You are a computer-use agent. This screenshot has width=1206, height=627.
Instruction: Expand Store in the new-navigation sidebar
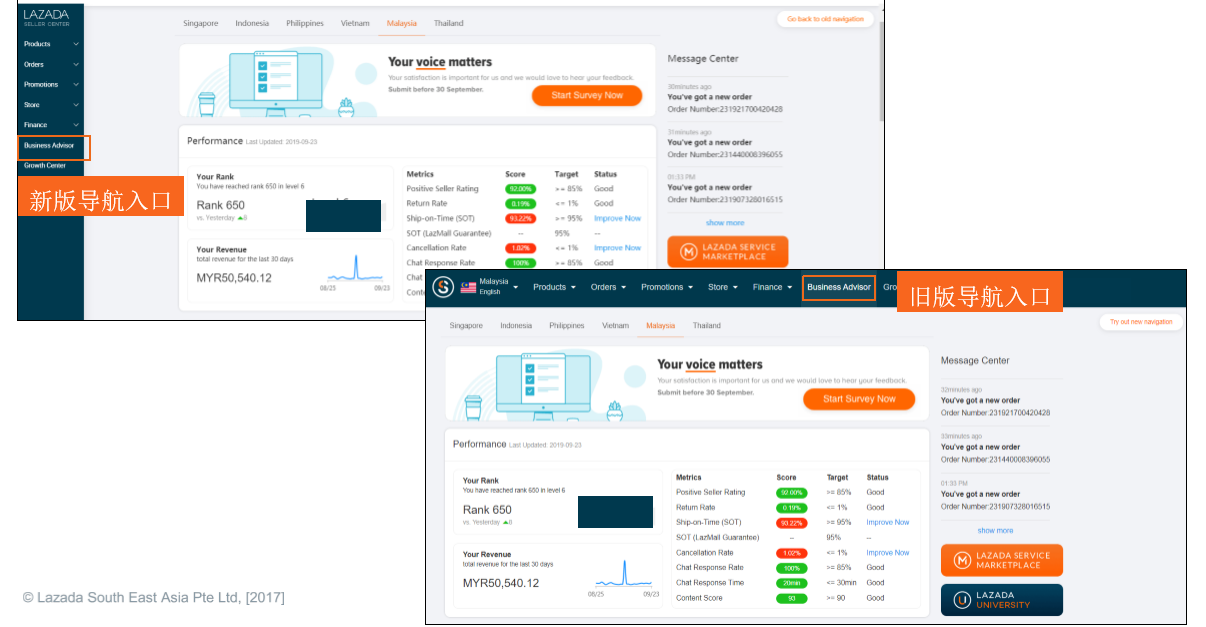click(x=51, y=105)
